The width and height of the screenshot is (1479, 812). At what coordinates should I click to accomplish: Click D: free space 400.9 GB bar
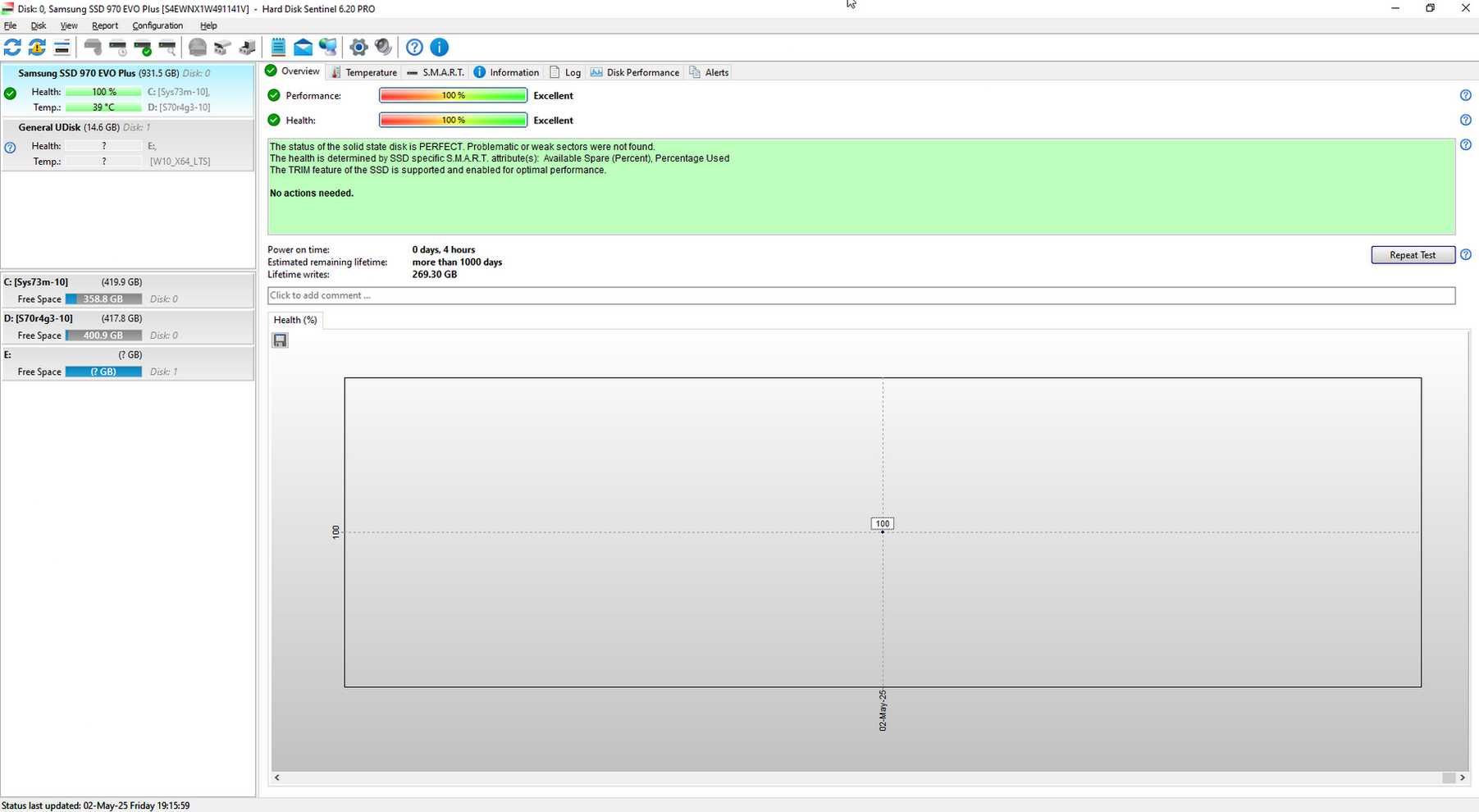(x=103, y=335)
